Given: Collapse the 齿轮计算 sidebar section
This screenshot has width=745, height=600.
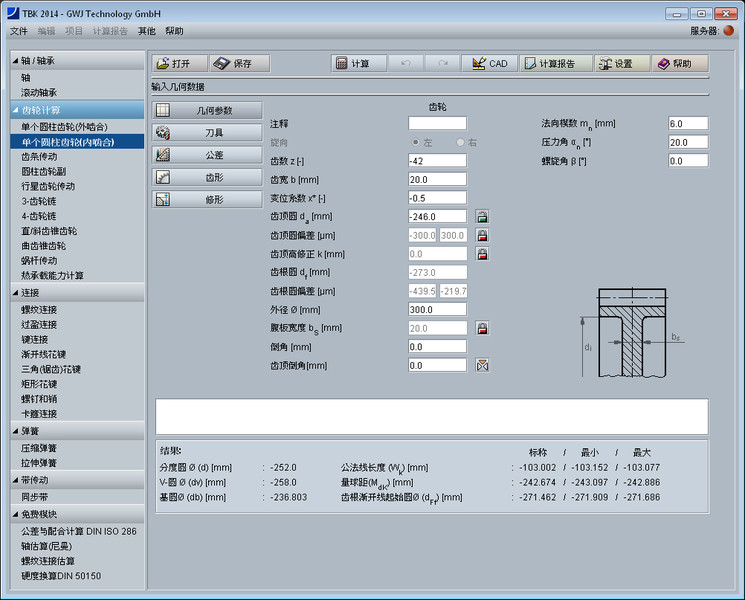Looking at the screenshot, I should tap(76, 110).
